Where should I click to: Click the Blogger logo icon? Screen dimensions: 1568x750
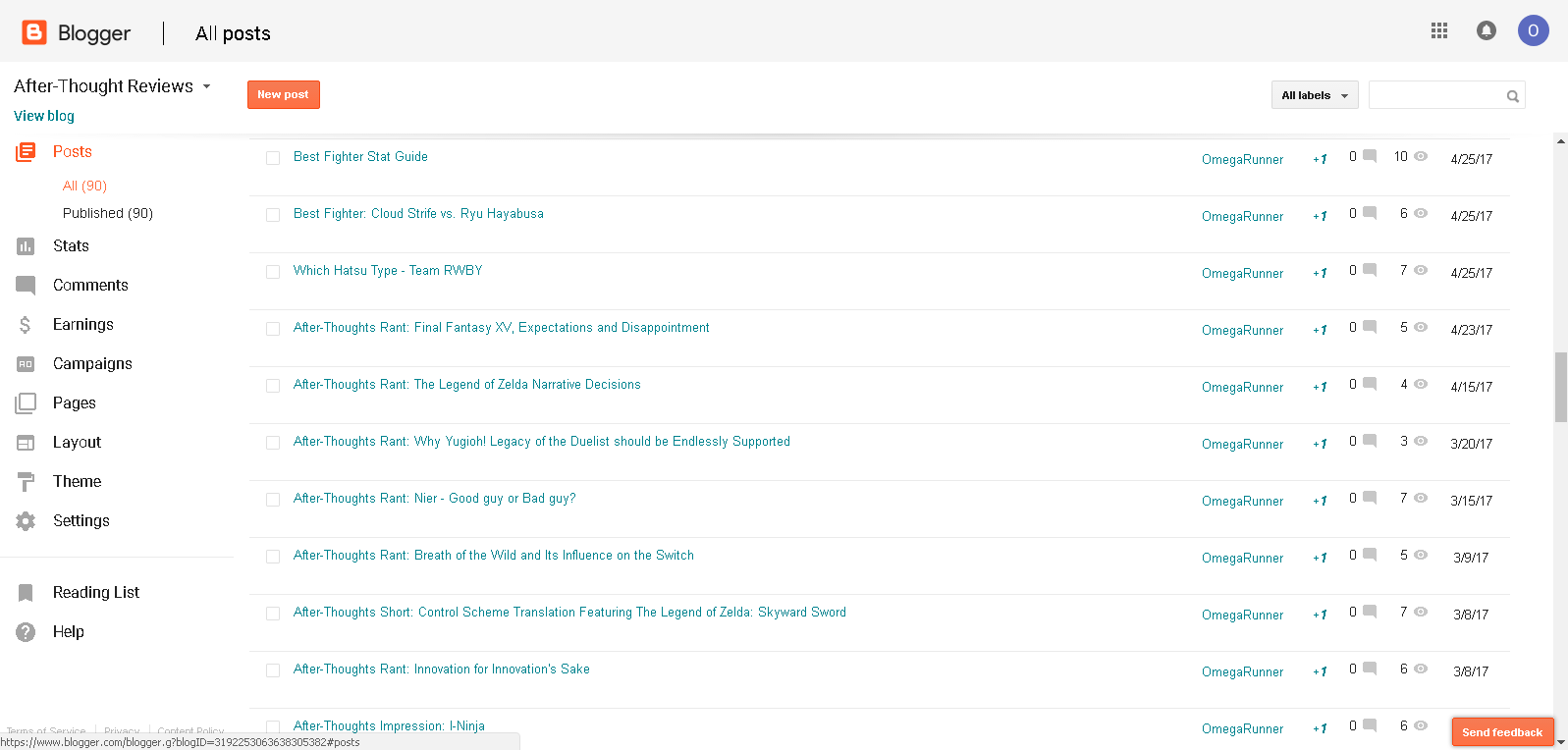(x=34, y=32)
